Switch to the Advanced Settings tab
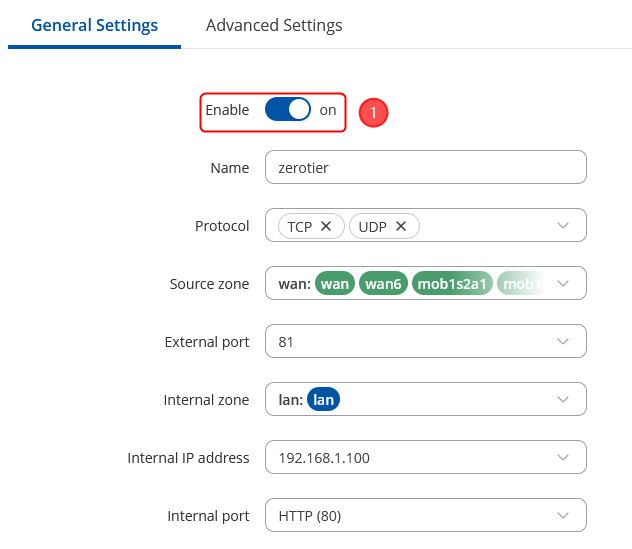 [274, 25]
